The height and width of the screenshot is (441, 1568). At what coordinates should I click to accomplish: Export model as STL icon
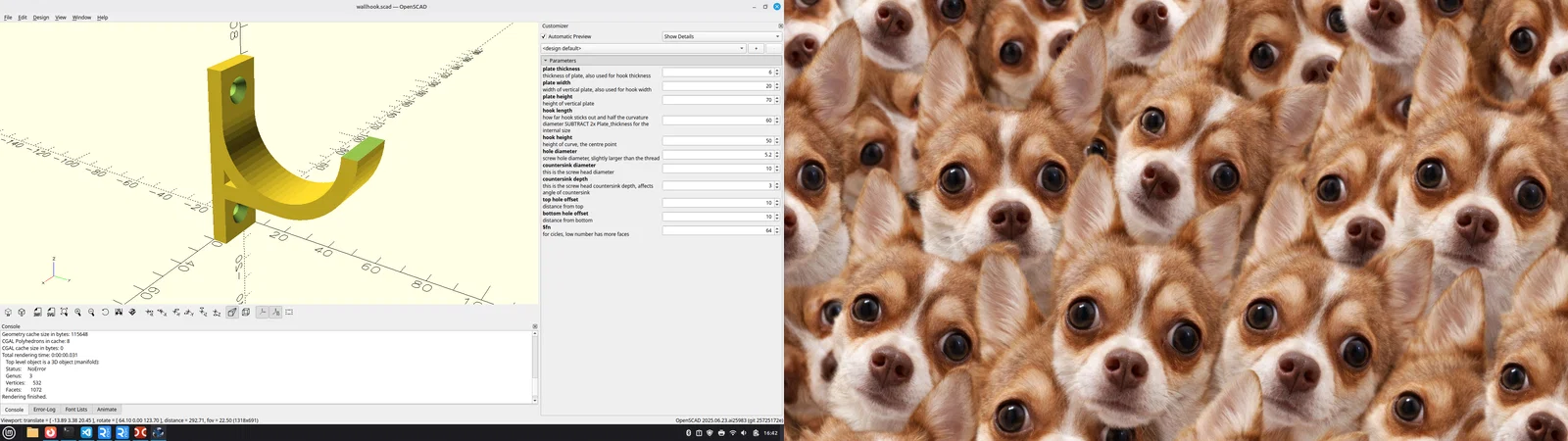pos(37,313)
